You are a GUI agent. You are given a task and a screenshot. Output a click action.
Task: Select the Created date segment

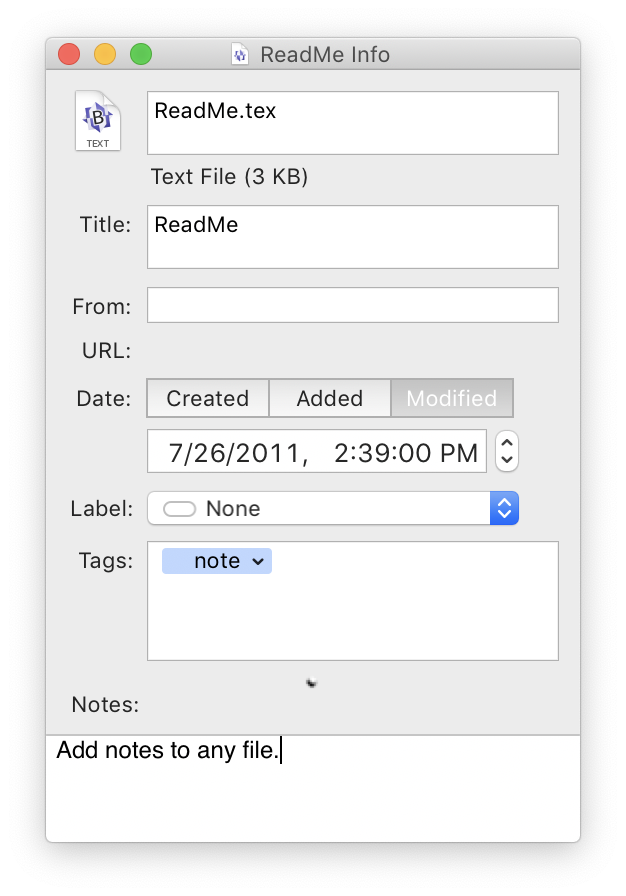pyautogui.click(x=208, y=398)
